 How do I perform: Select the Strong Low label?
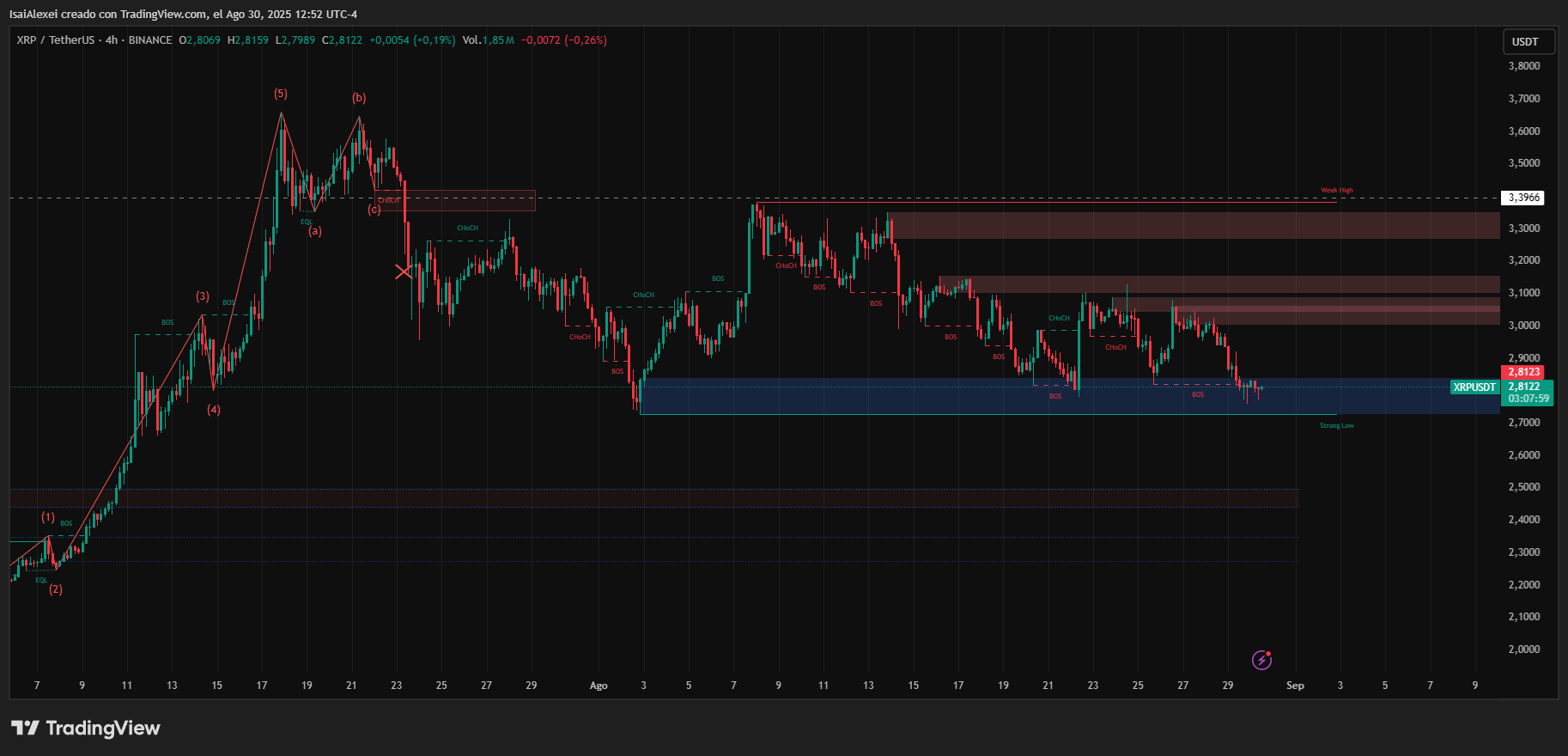(x=1336, y=426)
